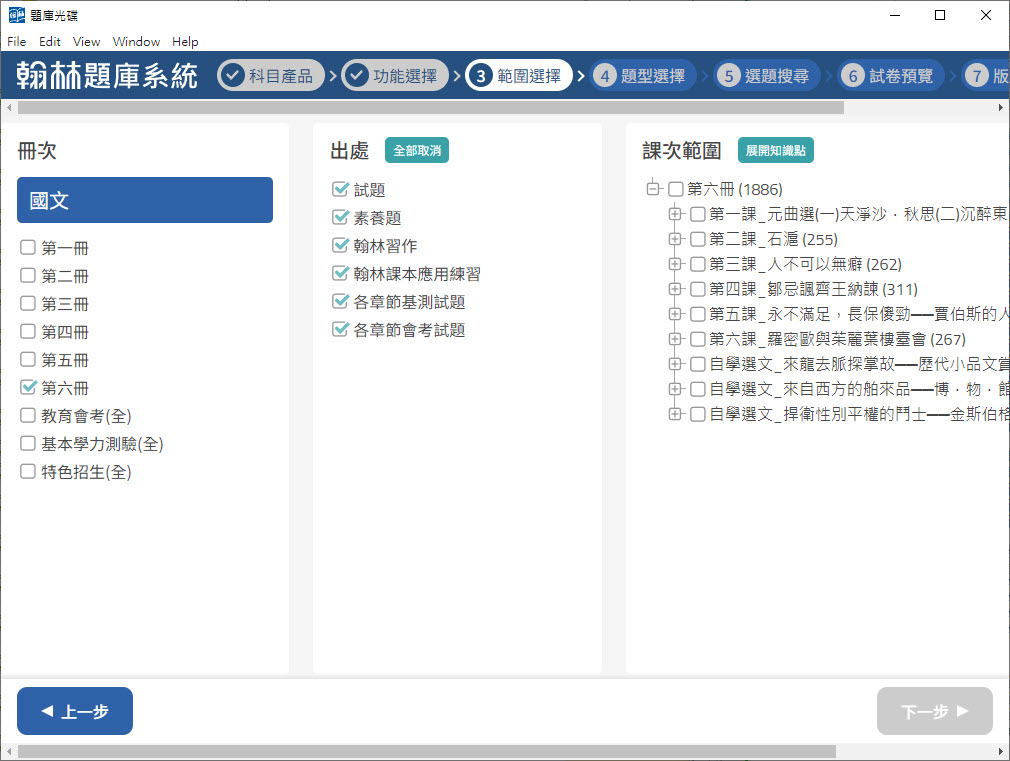This screenshot has height=761, width=1010.
Task: Check the 第一課_元曲選 tree checkbox
Action: pyautogui.click(x=698, y=214)
